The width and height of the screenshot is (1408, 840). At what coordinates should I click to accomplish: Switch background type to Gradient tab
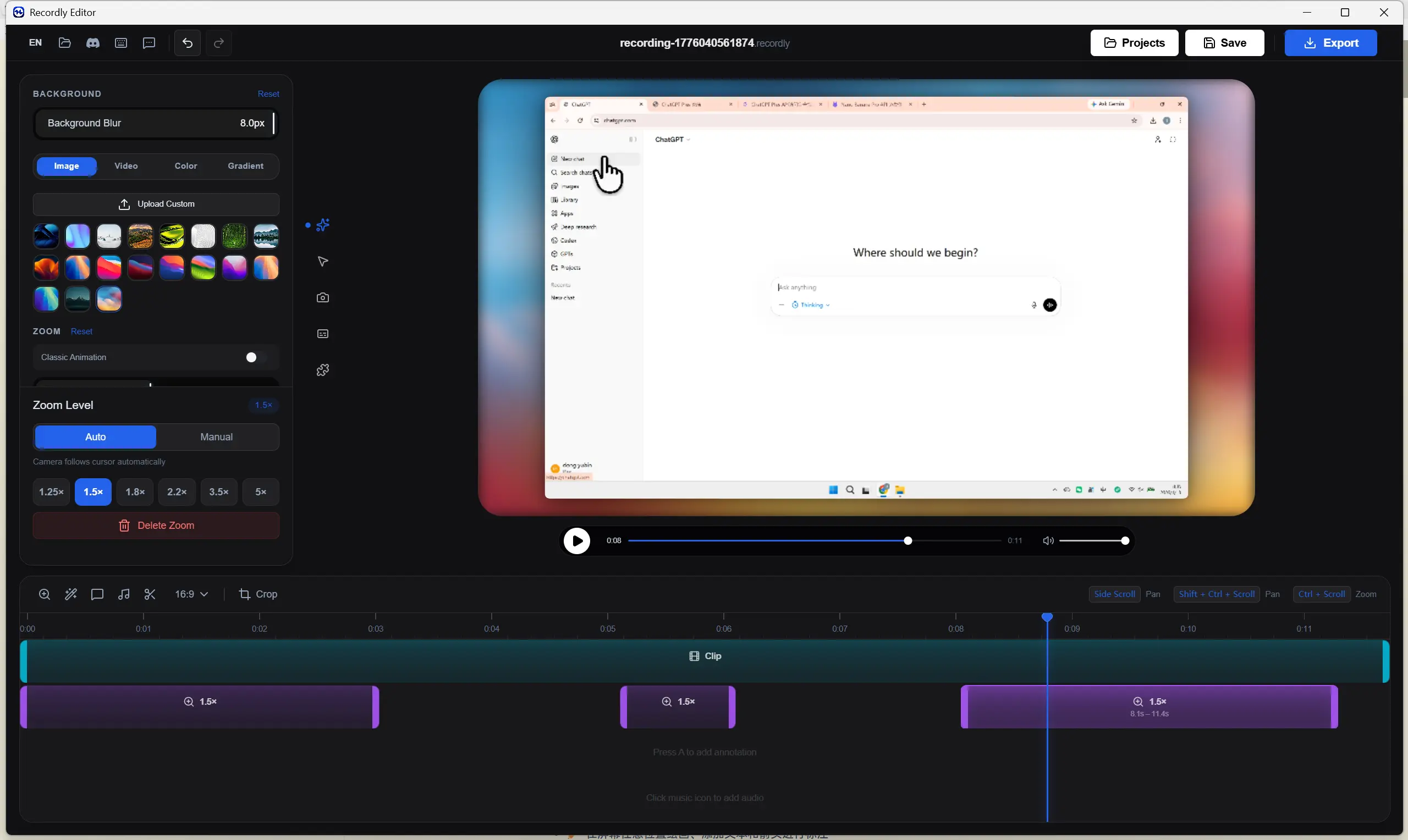[x=245, y=166]
